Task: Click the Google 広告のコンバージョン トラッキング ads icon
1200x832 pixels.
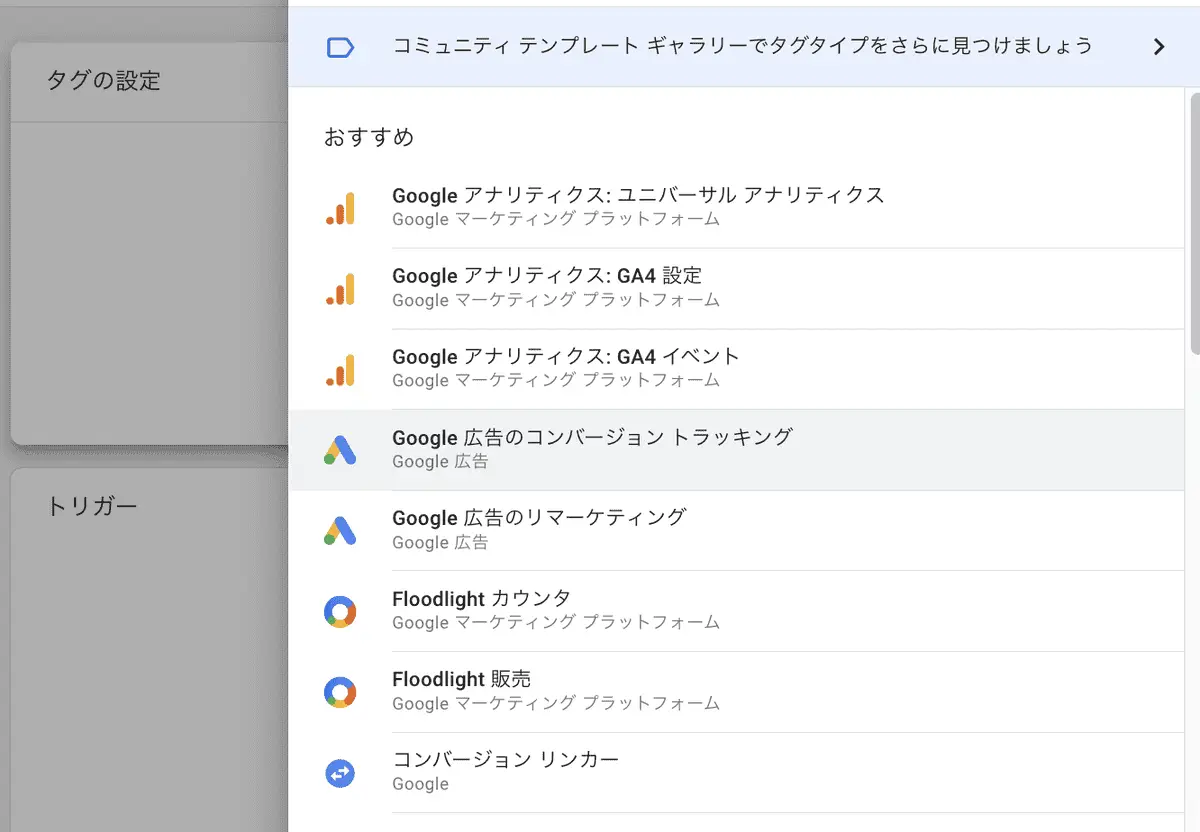Action: (340, 450)
